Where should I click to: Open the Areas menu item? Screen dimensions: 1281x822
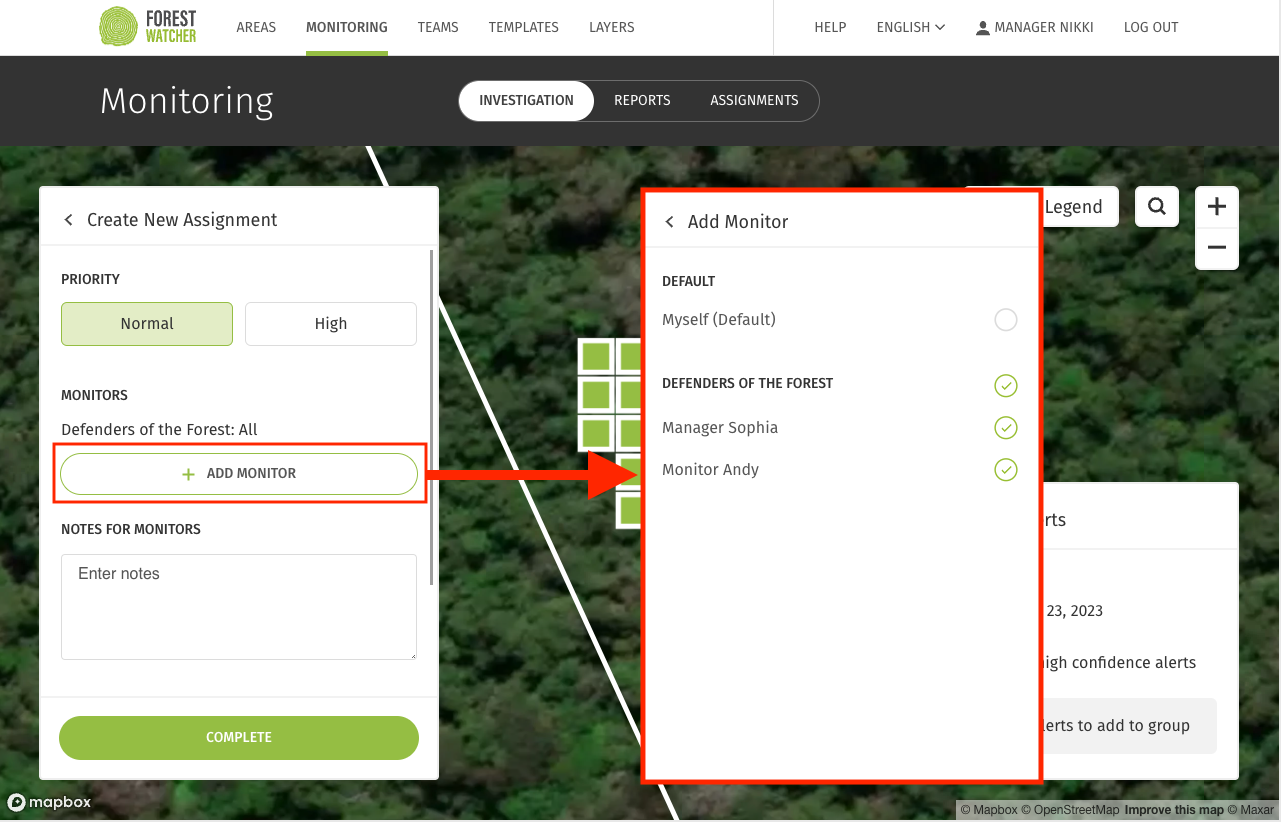pyautogui.click(x=256, y=28)
